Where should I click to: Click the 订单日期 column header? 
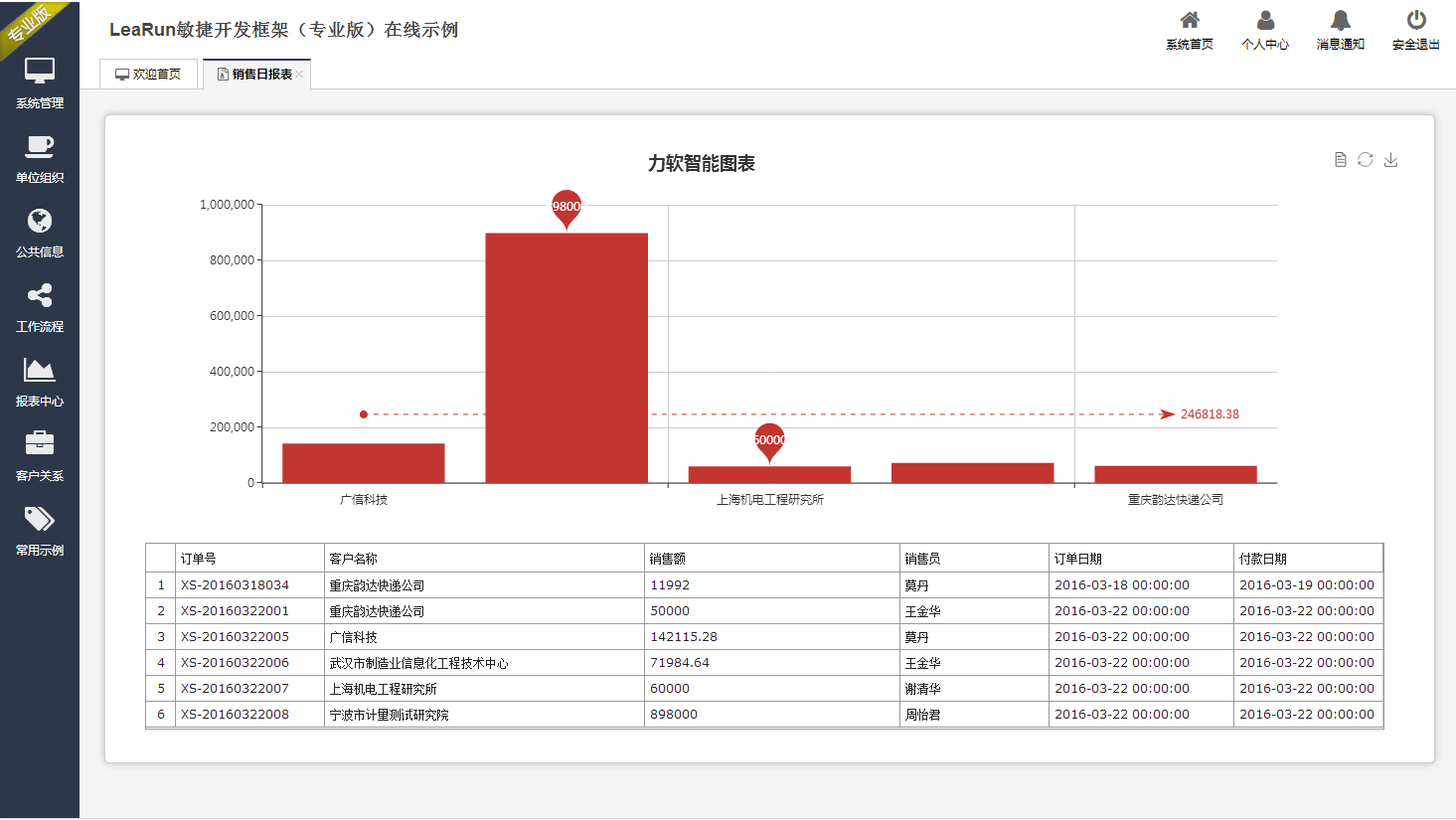[1142, 559]
